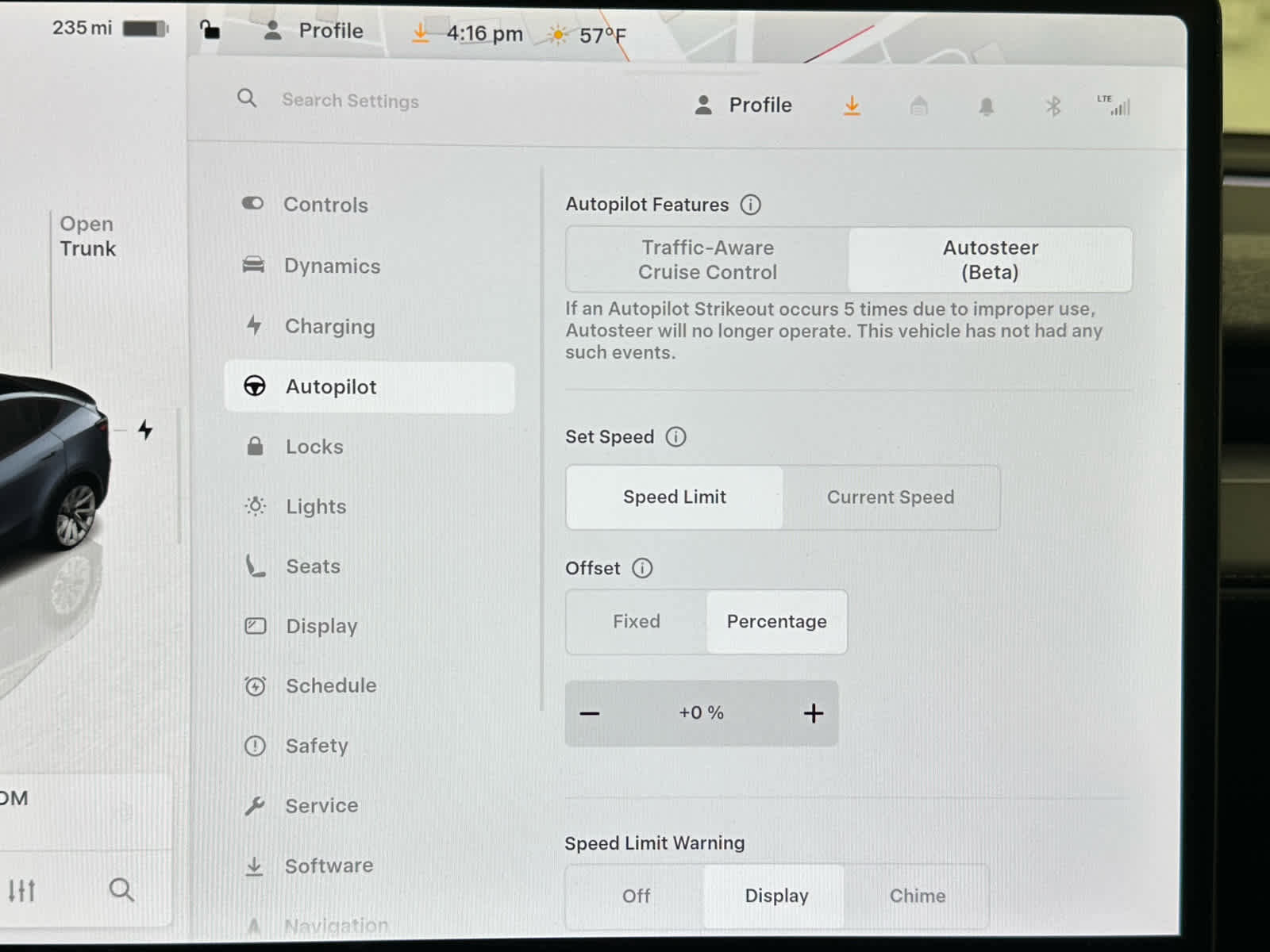Tap the Offset info icon
The width and height of the screenshot is (1270, 952).
[642, 568]
